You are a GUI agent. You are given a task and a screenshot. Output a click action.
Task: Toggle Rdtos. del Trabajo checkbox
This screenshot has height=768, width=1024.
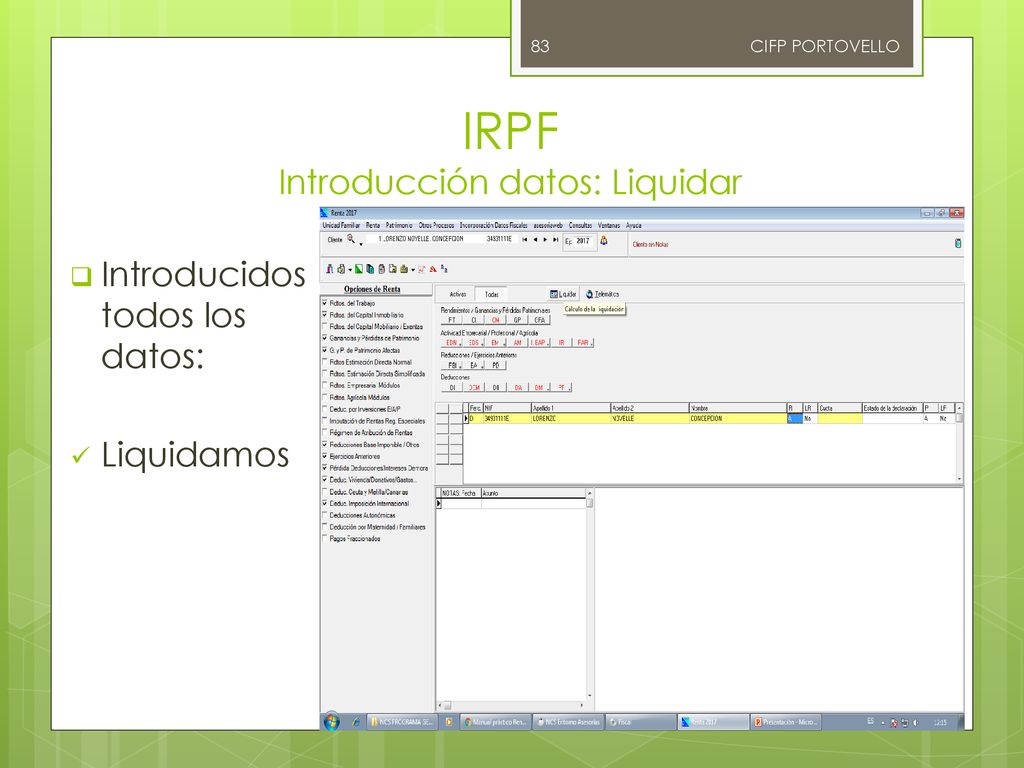(325, 303)
